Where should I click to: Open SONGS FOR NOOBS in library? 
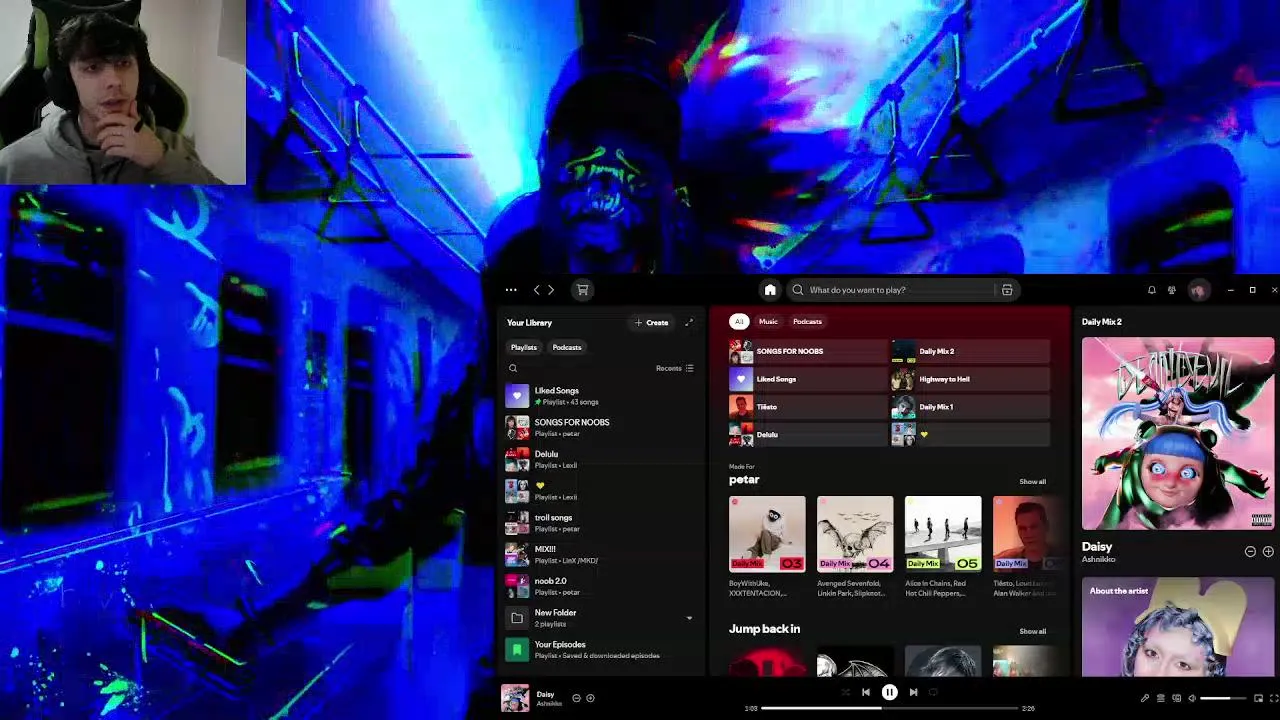click(x=600, y=428)
